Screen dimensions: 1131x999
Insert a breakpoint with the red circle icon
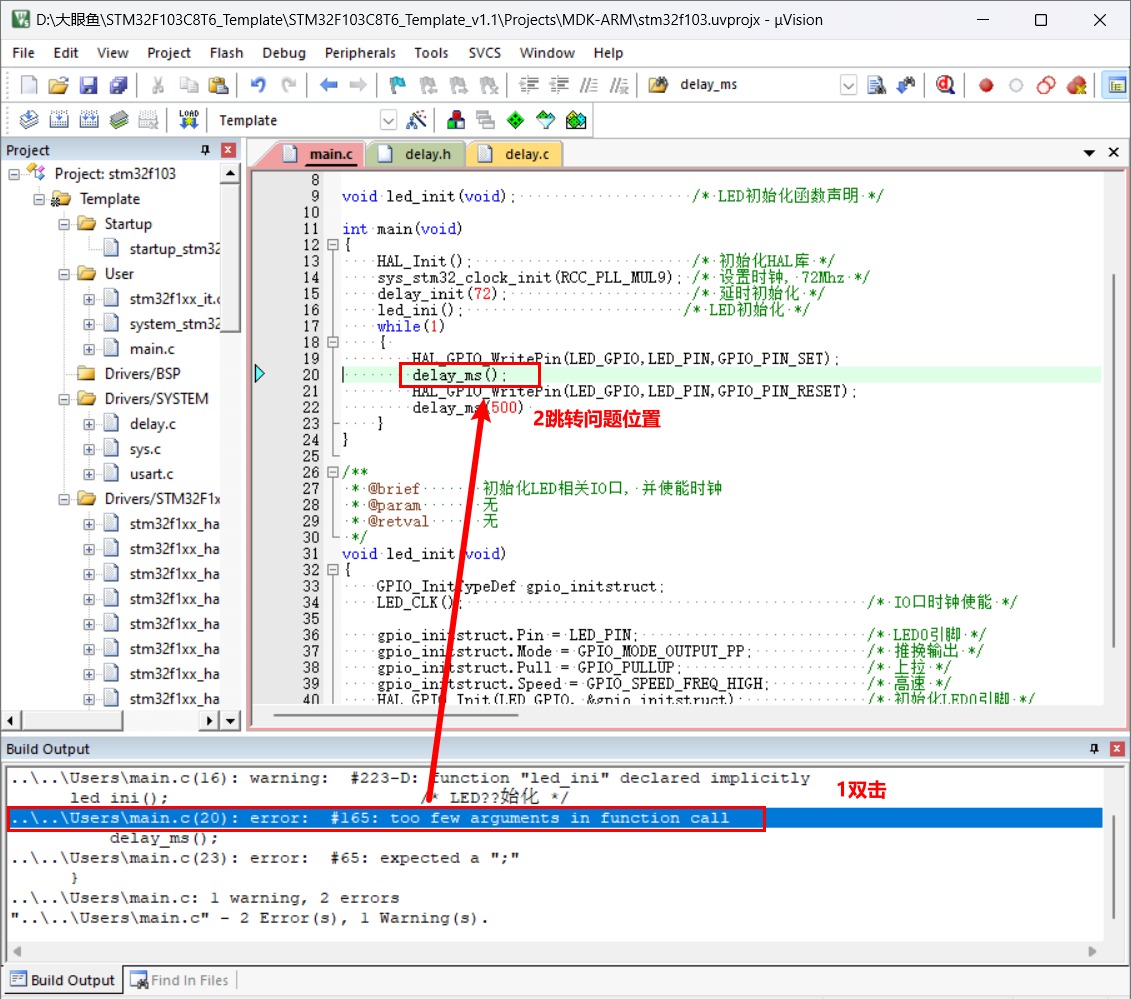tap(986, 86)
